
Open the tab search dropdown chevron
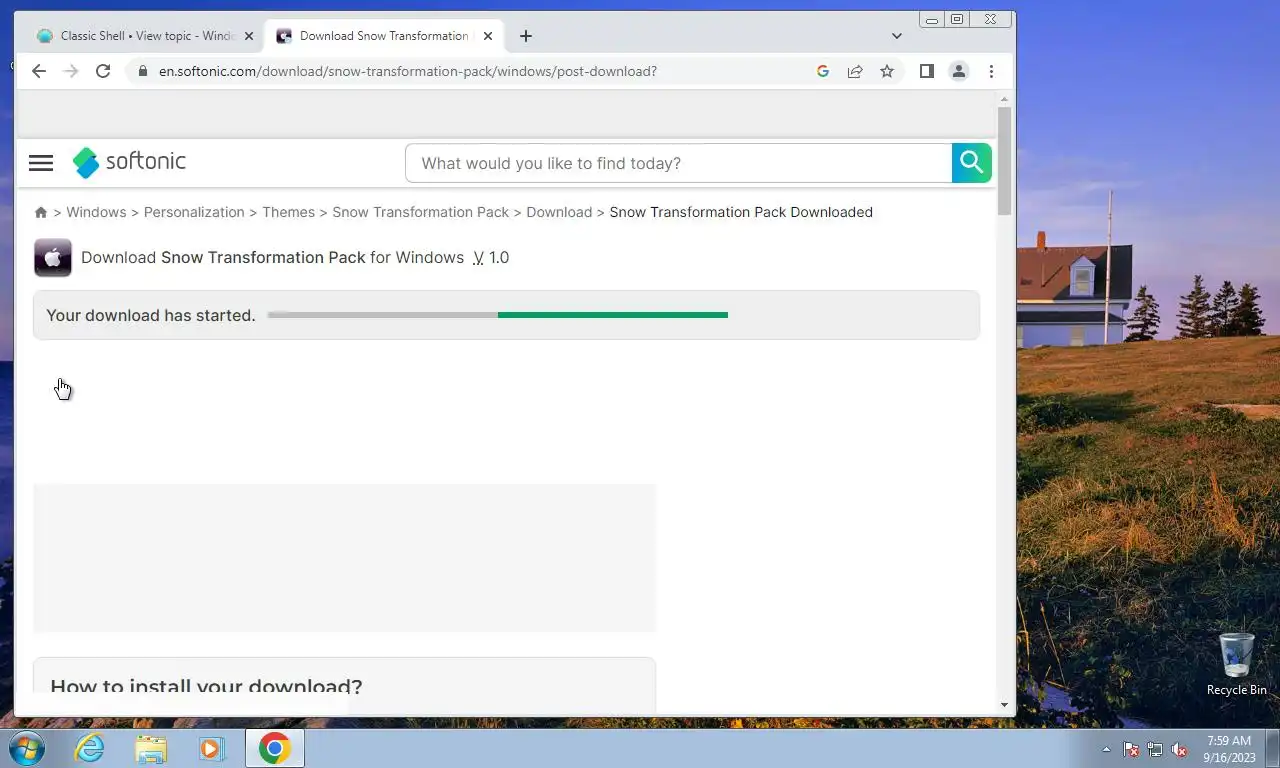pyautogui.click(x=897, y=36)
